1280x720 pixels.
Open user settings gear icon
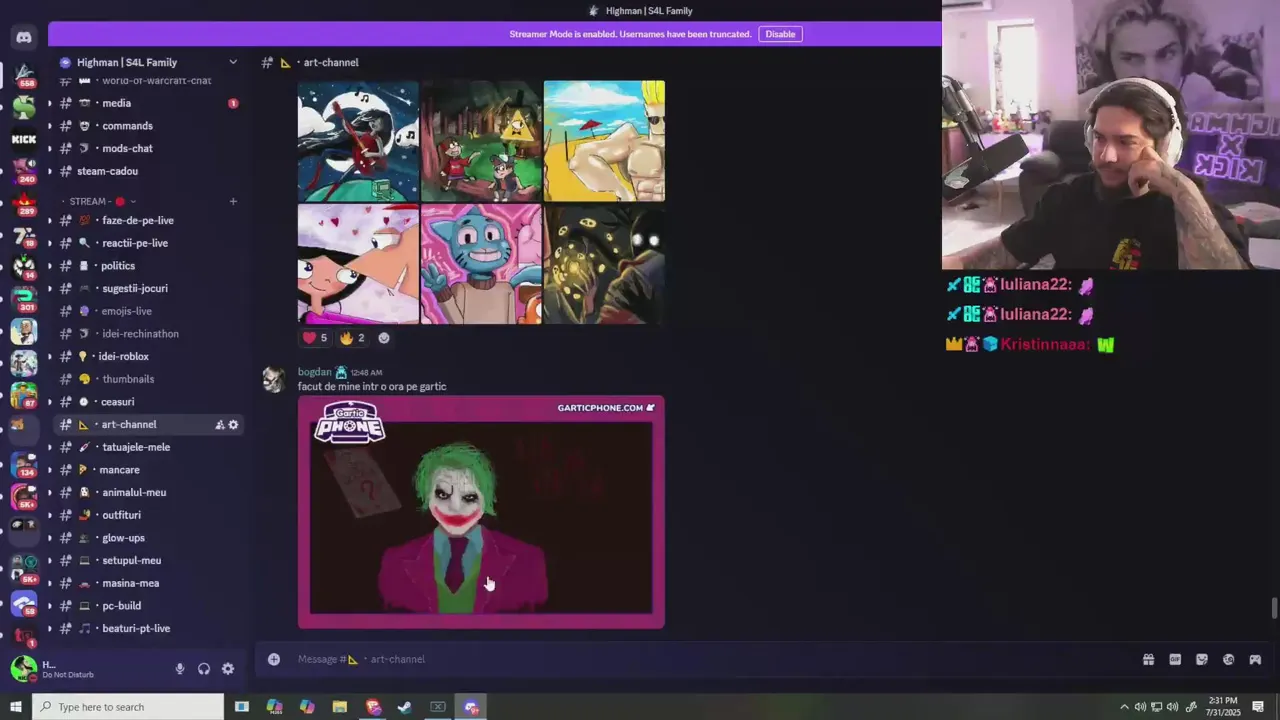click(228, 669)
